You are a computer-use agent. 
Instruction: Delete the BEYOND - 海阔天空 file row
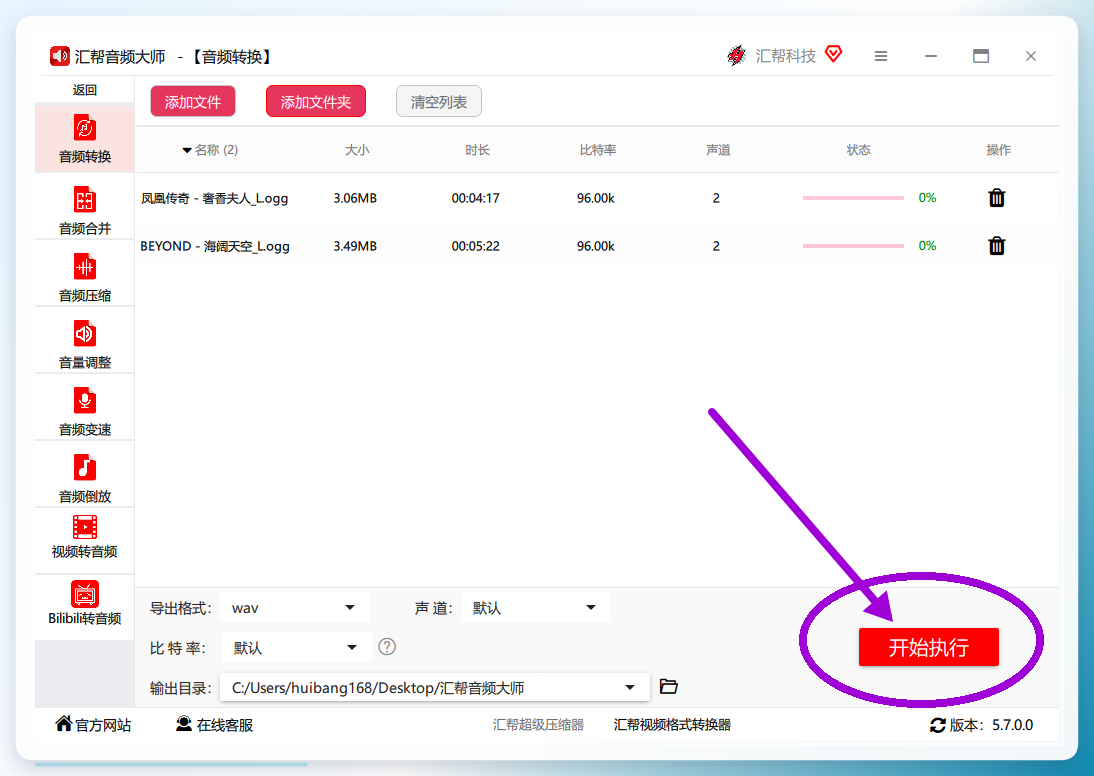coord(996,246)
